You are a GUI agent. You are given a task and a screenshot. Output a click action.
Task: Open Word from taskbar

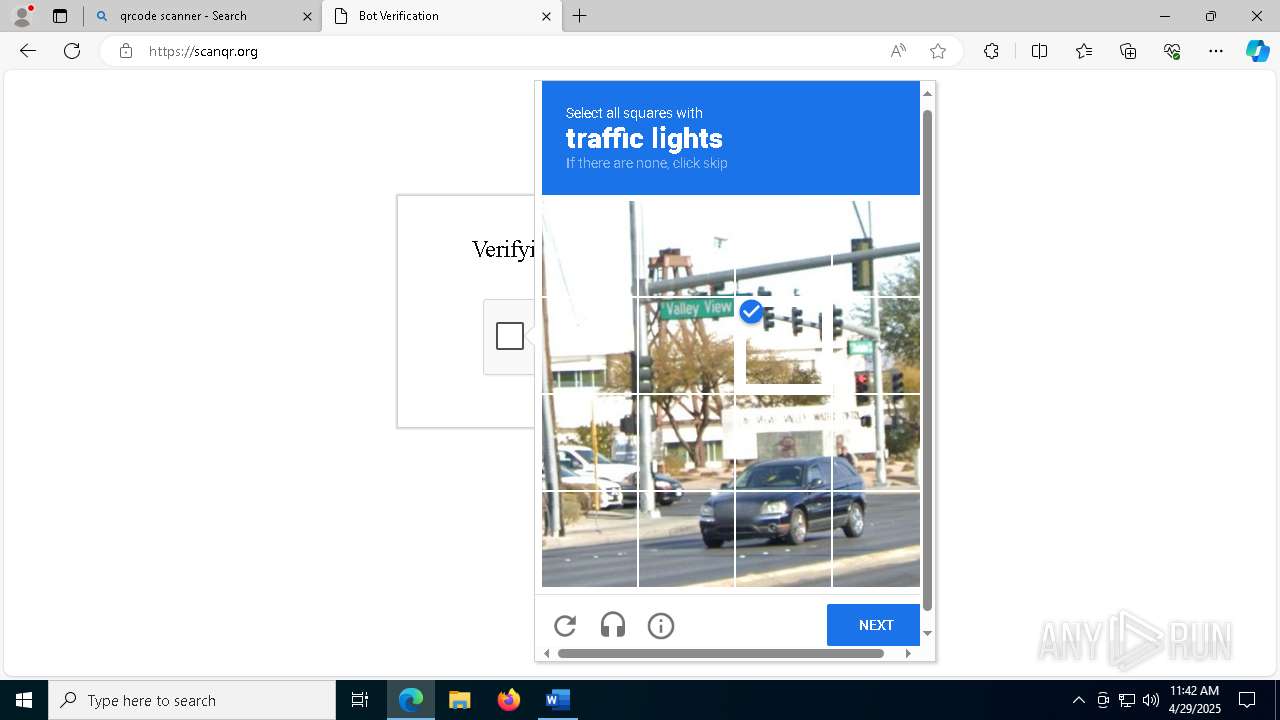pos(557,700)
